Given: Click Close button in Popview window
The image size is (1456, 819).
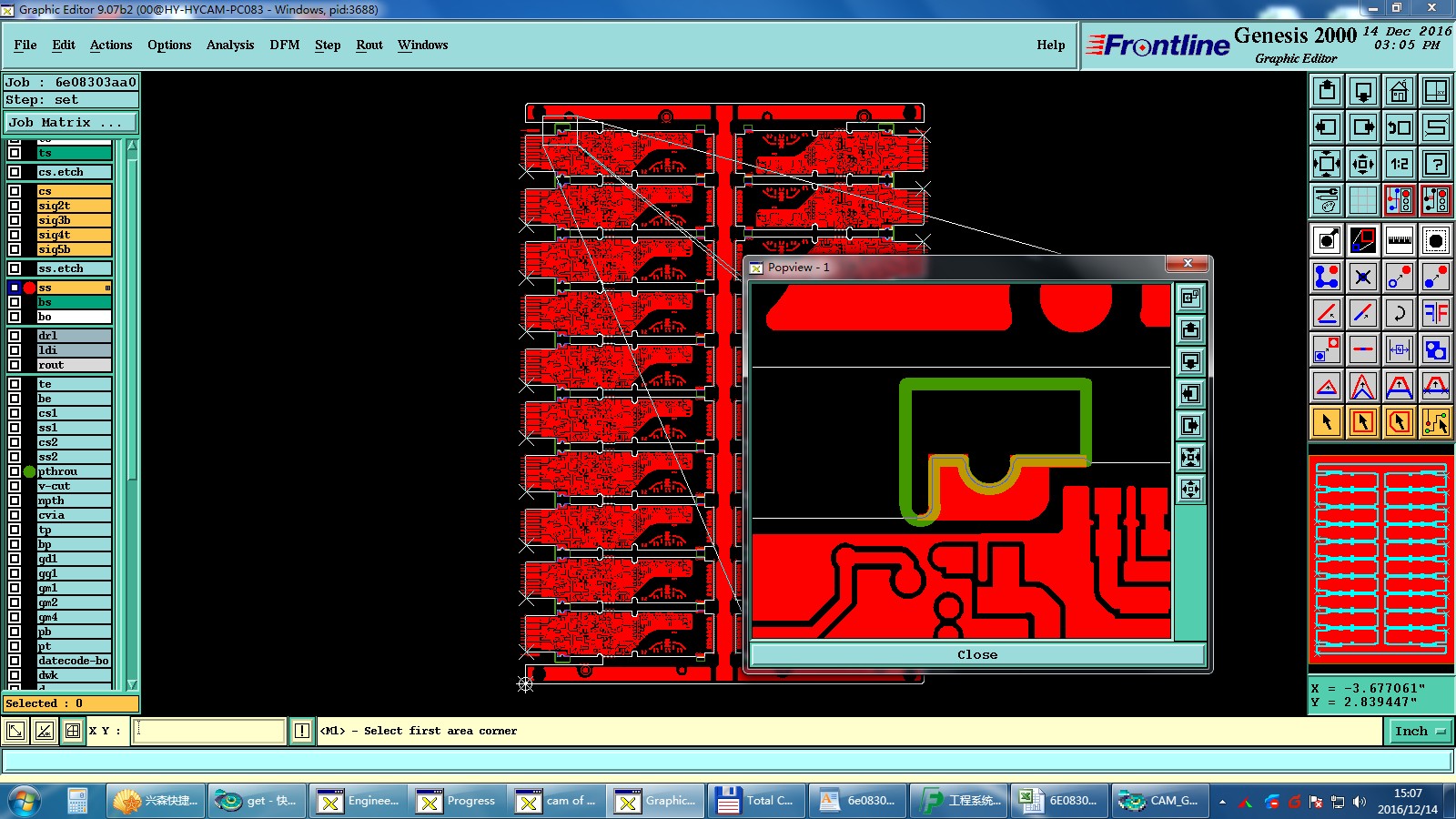Looking at the screenshot, I should (977, 654).
